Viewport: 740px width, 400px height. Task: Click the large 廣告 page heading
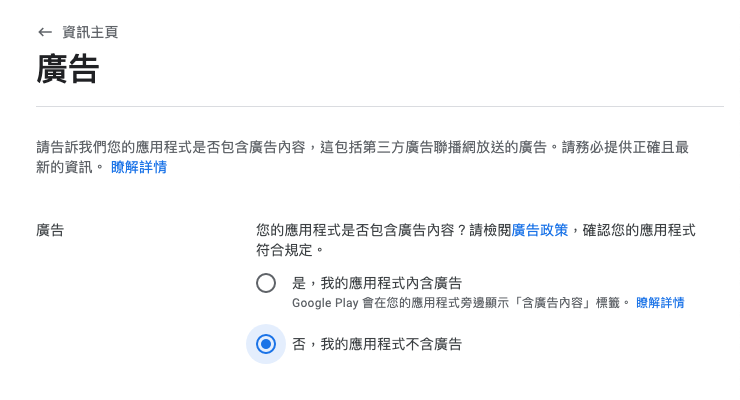(x=68, y=69)
